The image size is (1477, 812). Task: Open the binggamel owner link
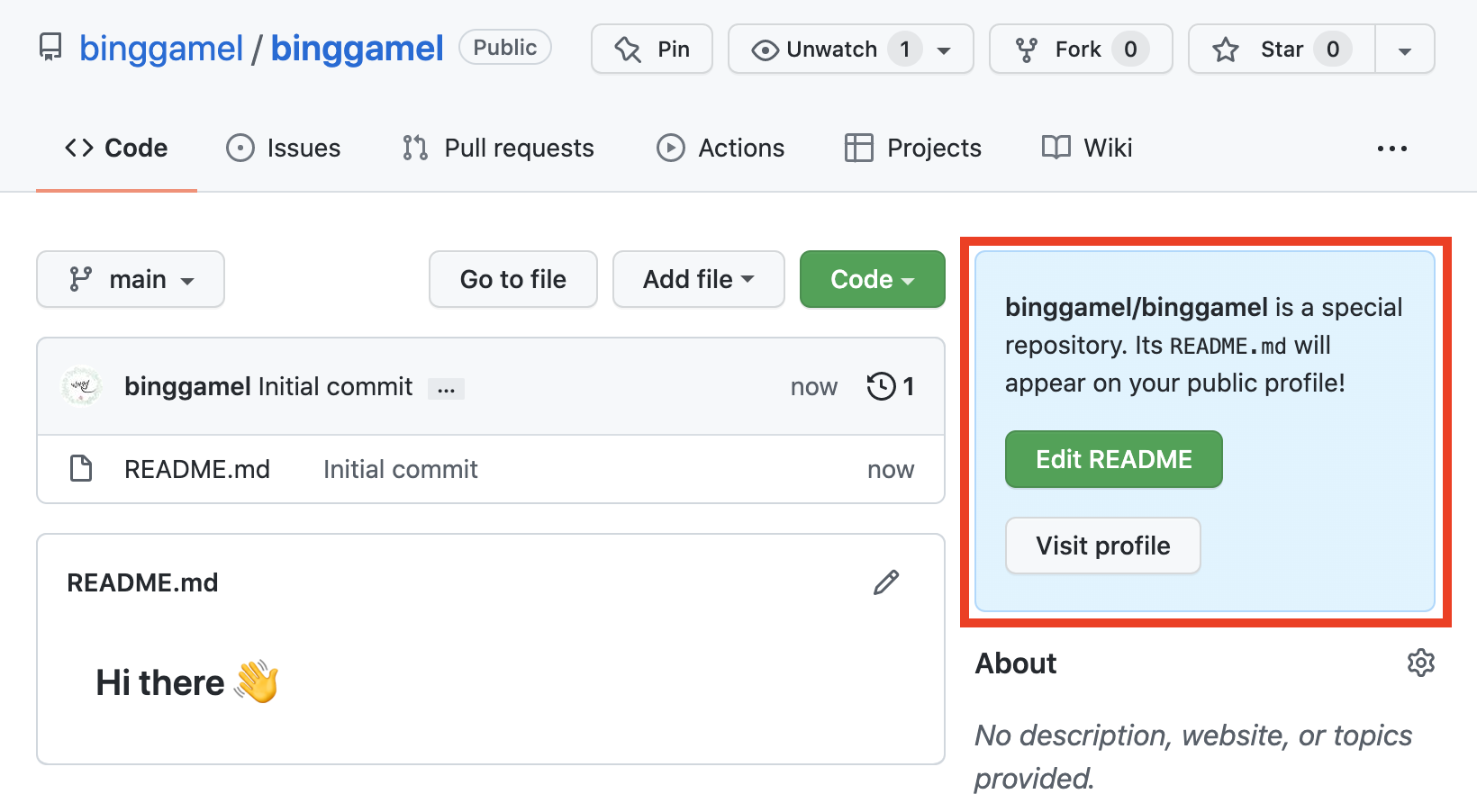[161, 49]
